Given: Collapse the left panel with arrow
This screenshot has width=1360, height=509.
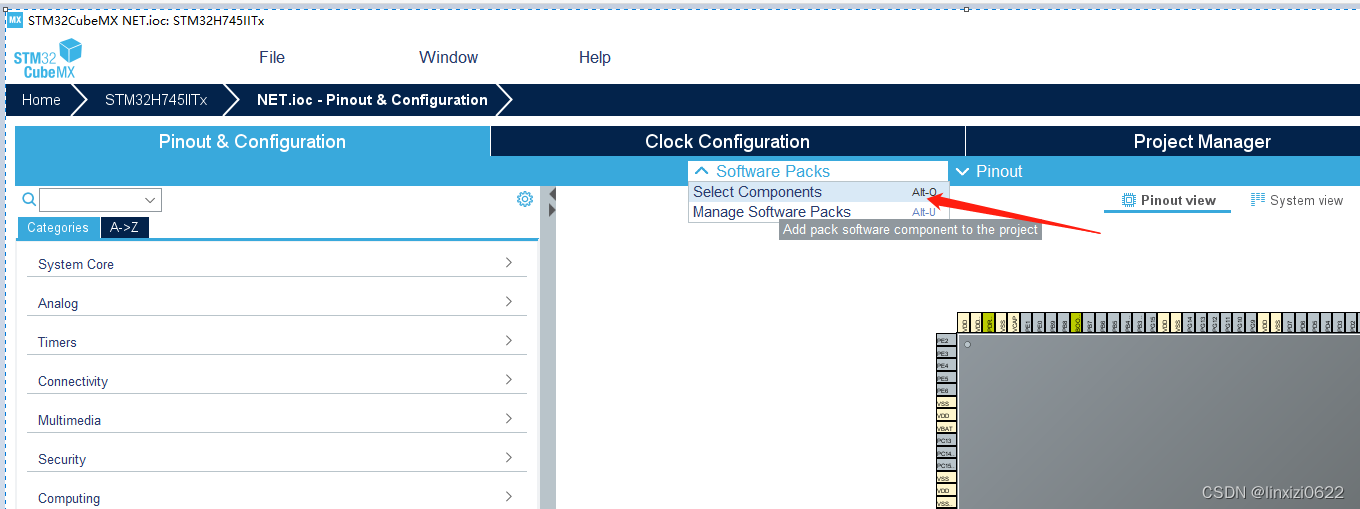Looking at the screenshot, I should (x=551, y=194).
